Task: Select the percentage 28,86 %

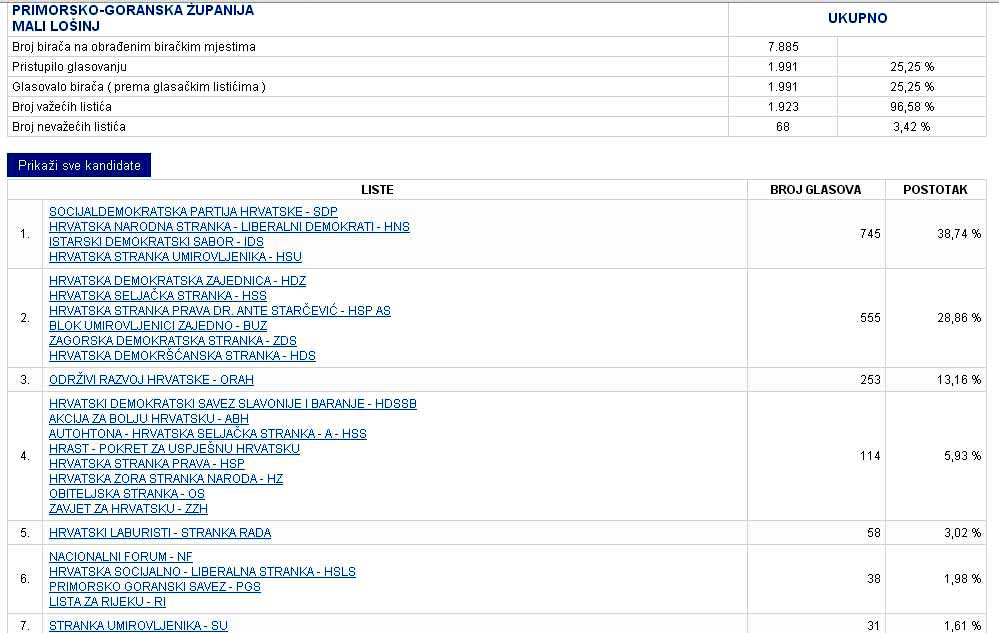Action: (x=959, y=318)
